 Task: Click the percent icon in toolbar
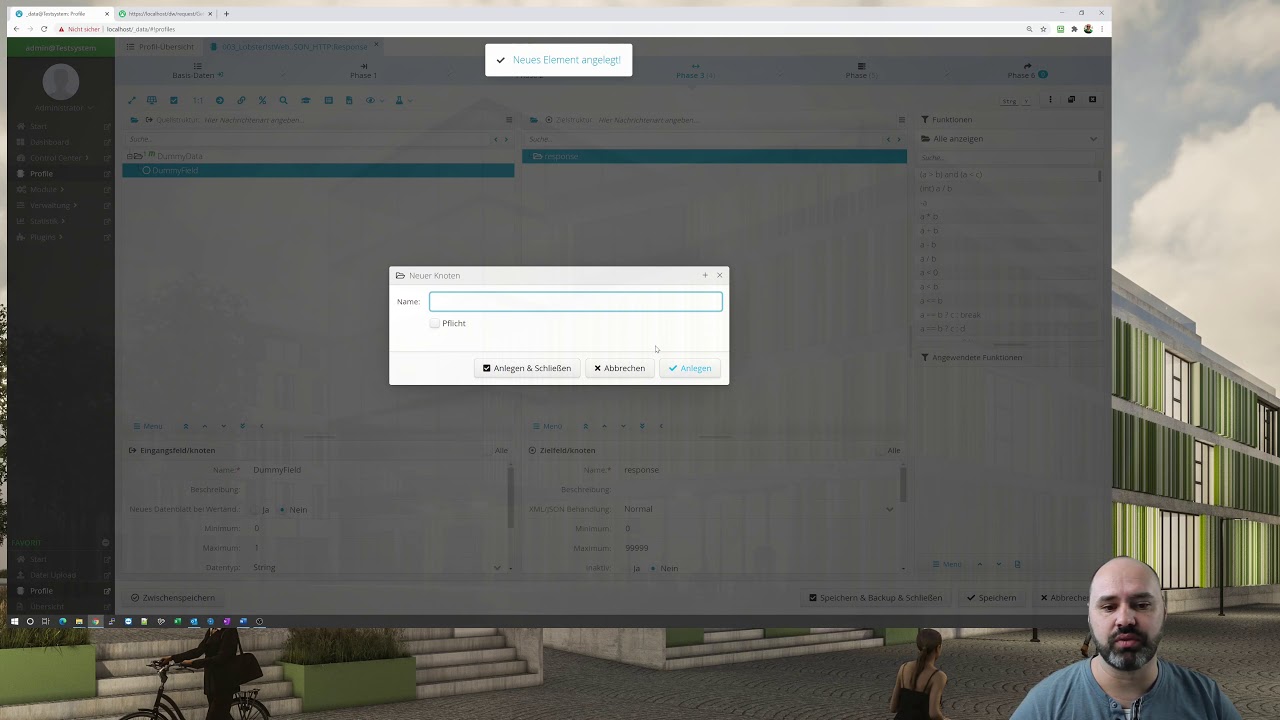pos(262,100)
